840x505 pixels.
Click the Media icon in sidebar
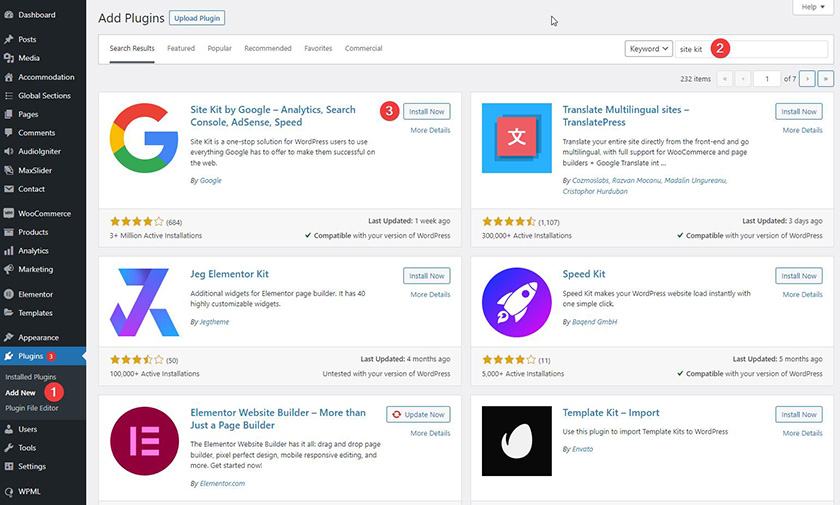coord(9,58)
